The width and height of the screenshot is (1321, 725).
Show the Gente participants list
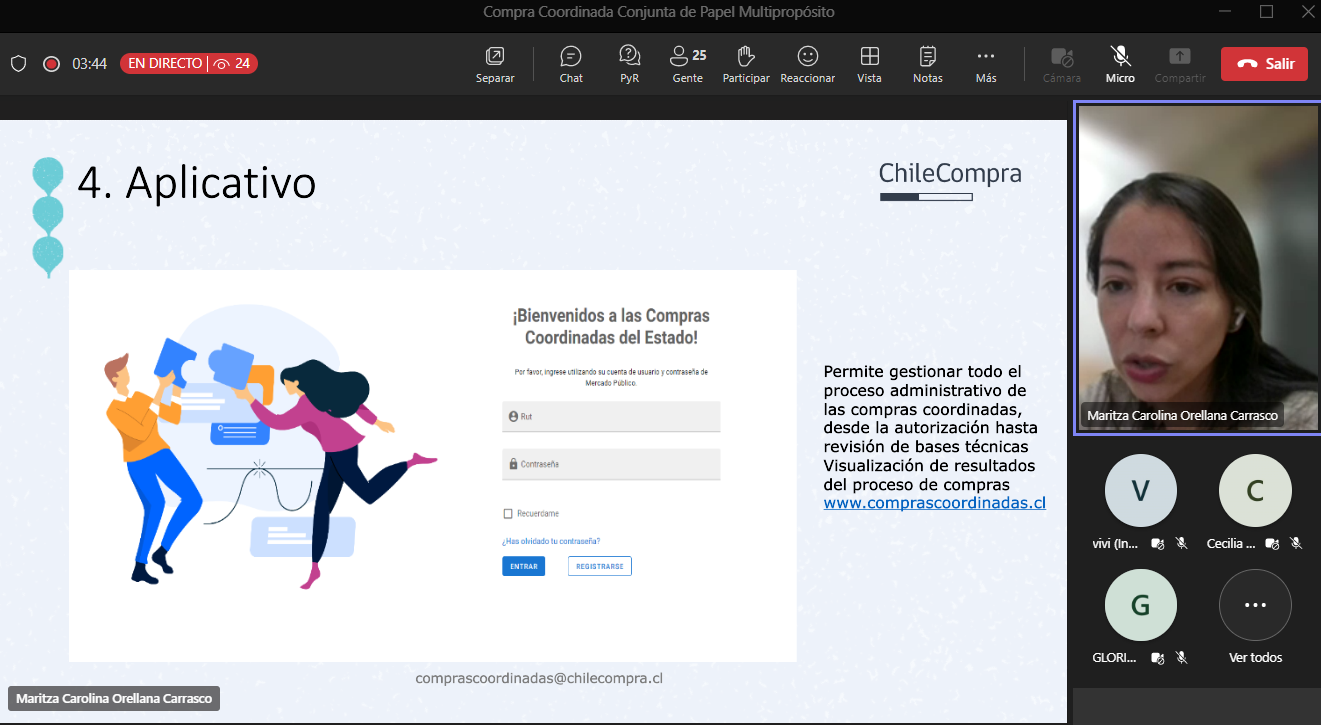(x=688, y=64)
